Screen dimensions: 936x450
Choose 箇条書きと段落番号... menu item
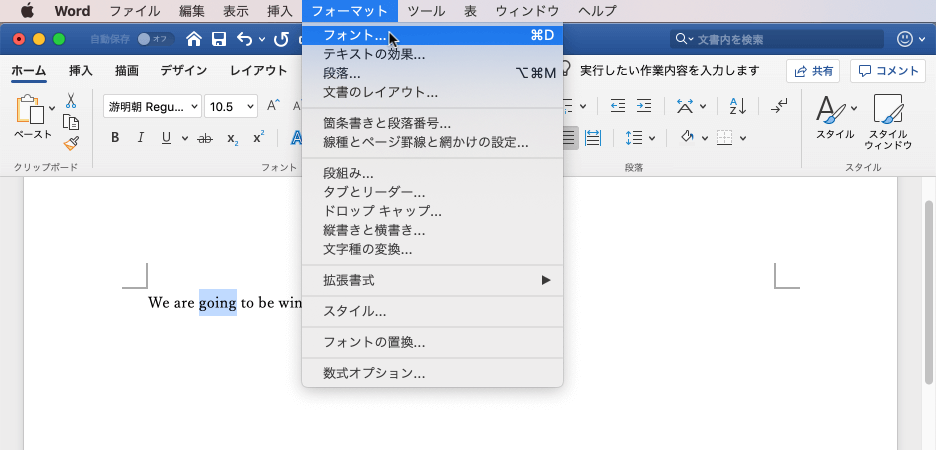click(432, 124)
